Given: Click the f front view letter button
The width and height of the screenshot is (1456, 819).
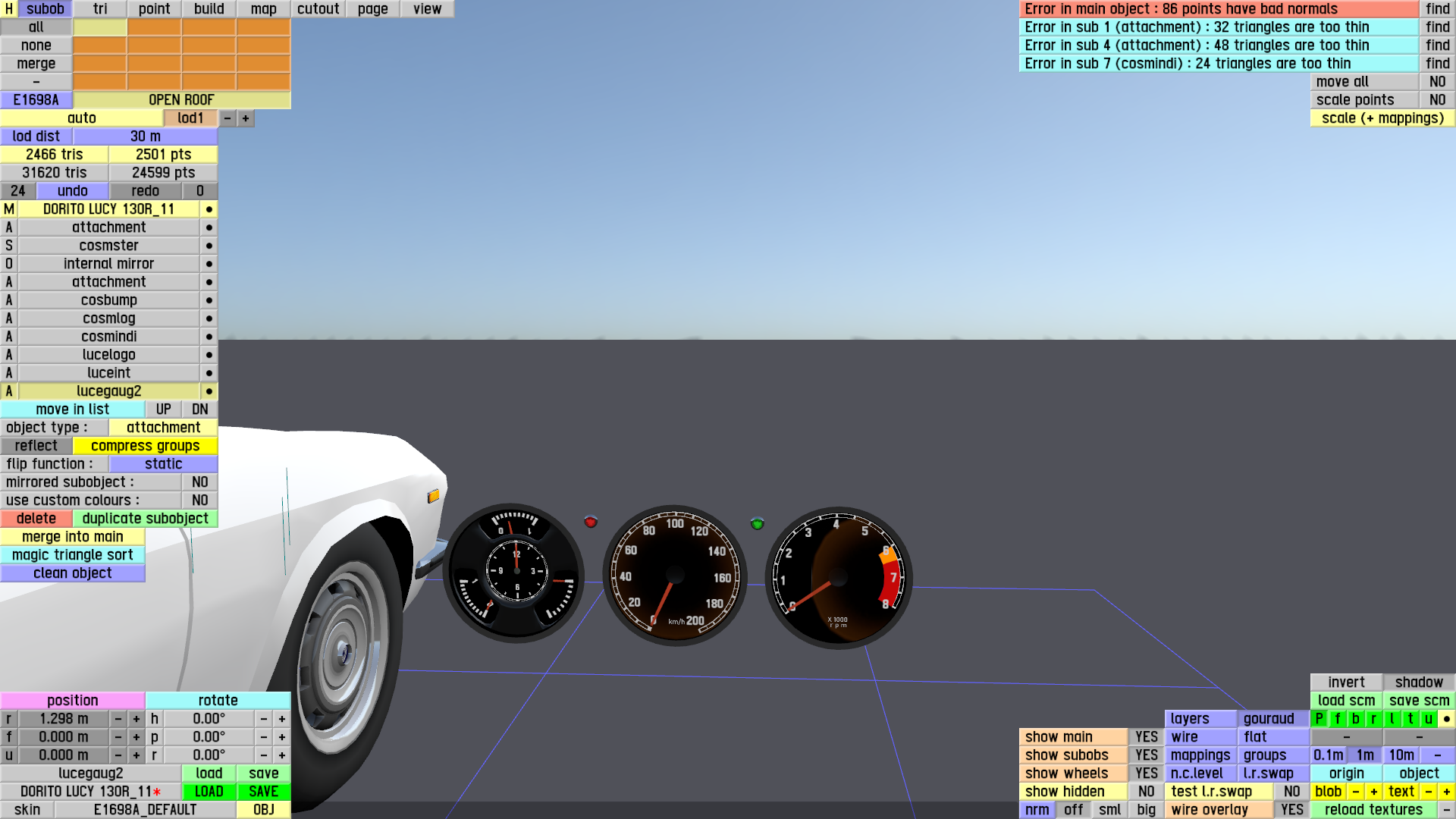Looking at the screenshot, I should (1338, 719).
